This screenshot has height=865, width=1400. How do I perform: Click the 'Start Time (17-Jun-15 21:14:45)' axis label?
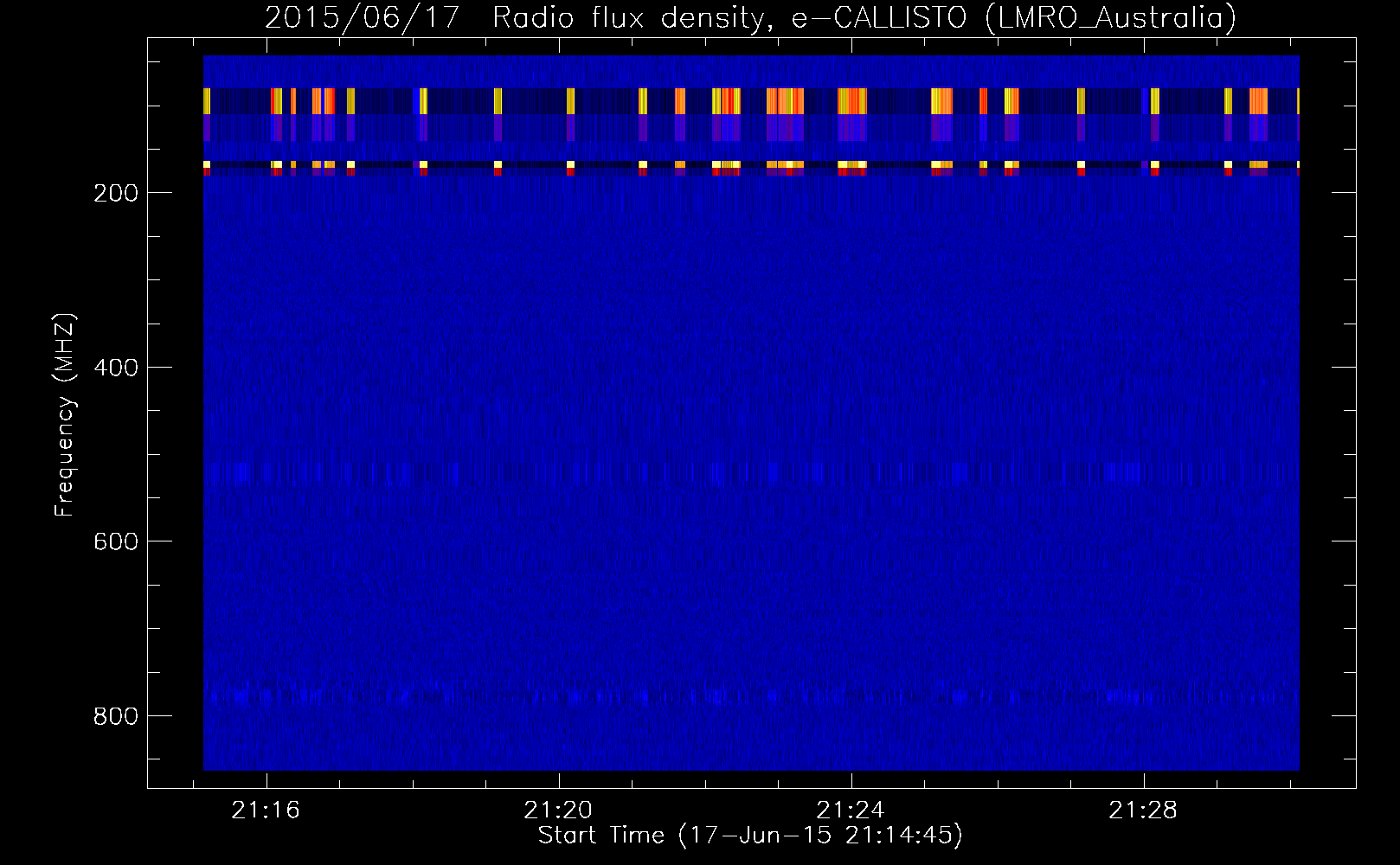[x=750, y=836]
